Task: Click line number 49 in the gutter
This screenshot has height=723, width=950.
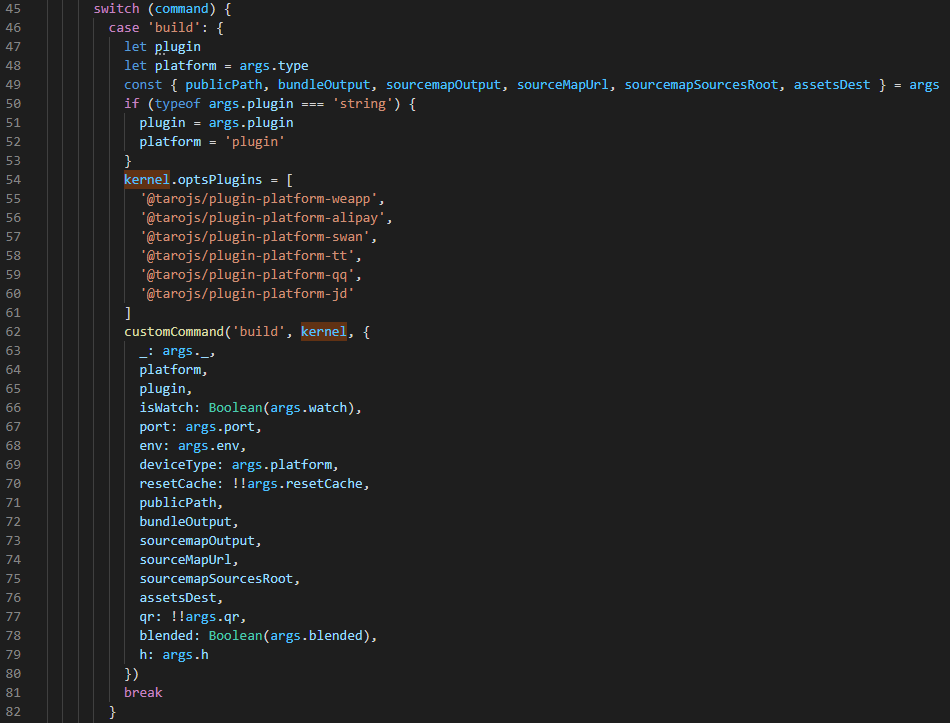Action: point(13,85)
